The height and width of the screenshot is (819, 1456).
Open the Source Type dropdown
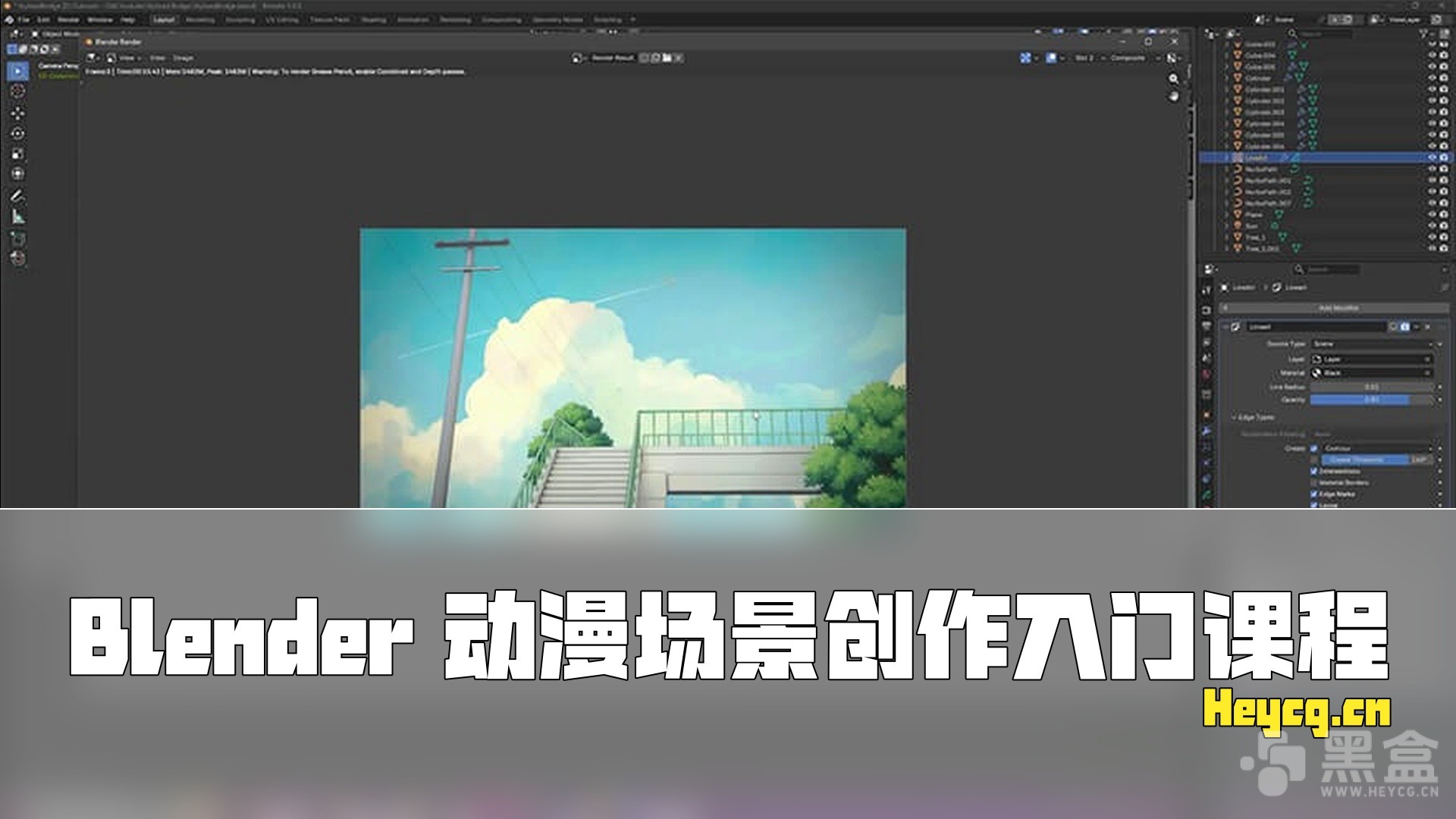click(x=1372, y=344)
